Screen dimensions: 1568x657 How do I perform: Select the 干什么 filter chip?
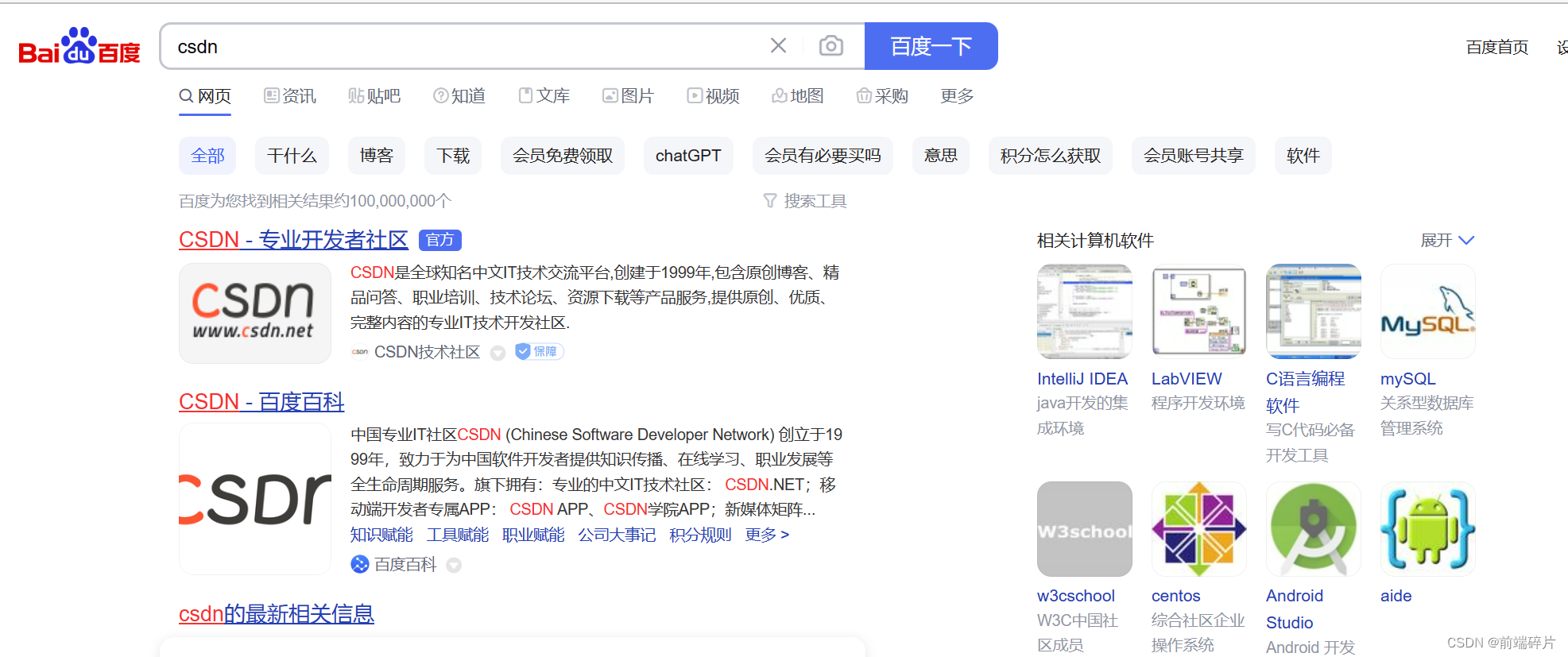coord(292,156)
